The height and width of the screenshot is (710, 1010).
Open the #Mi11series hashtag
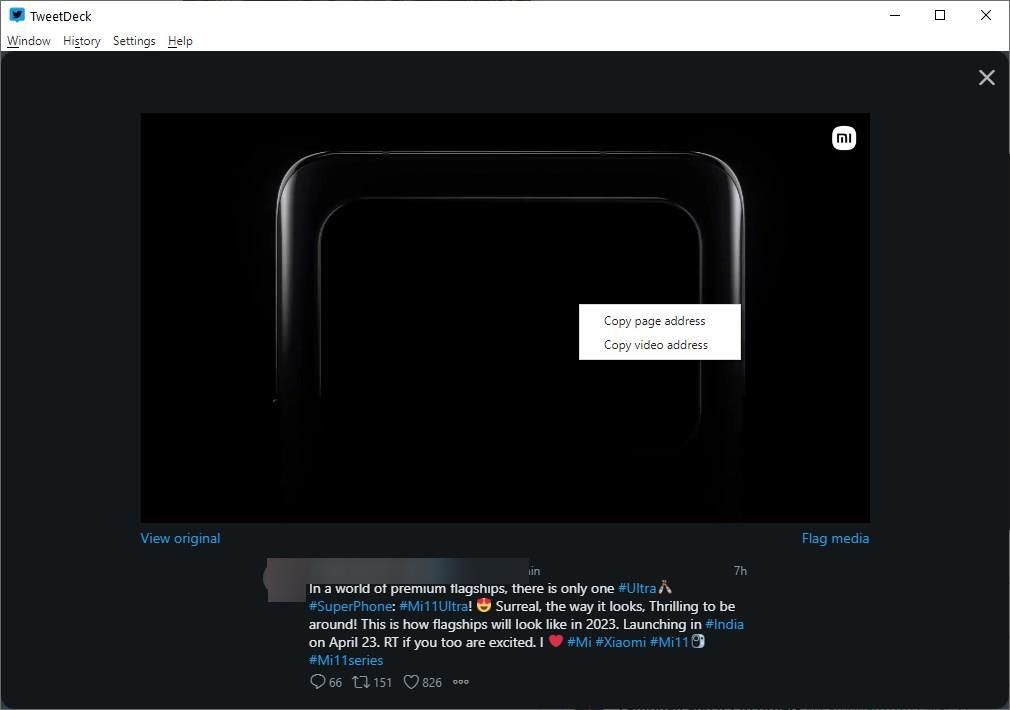pos(346,660)
